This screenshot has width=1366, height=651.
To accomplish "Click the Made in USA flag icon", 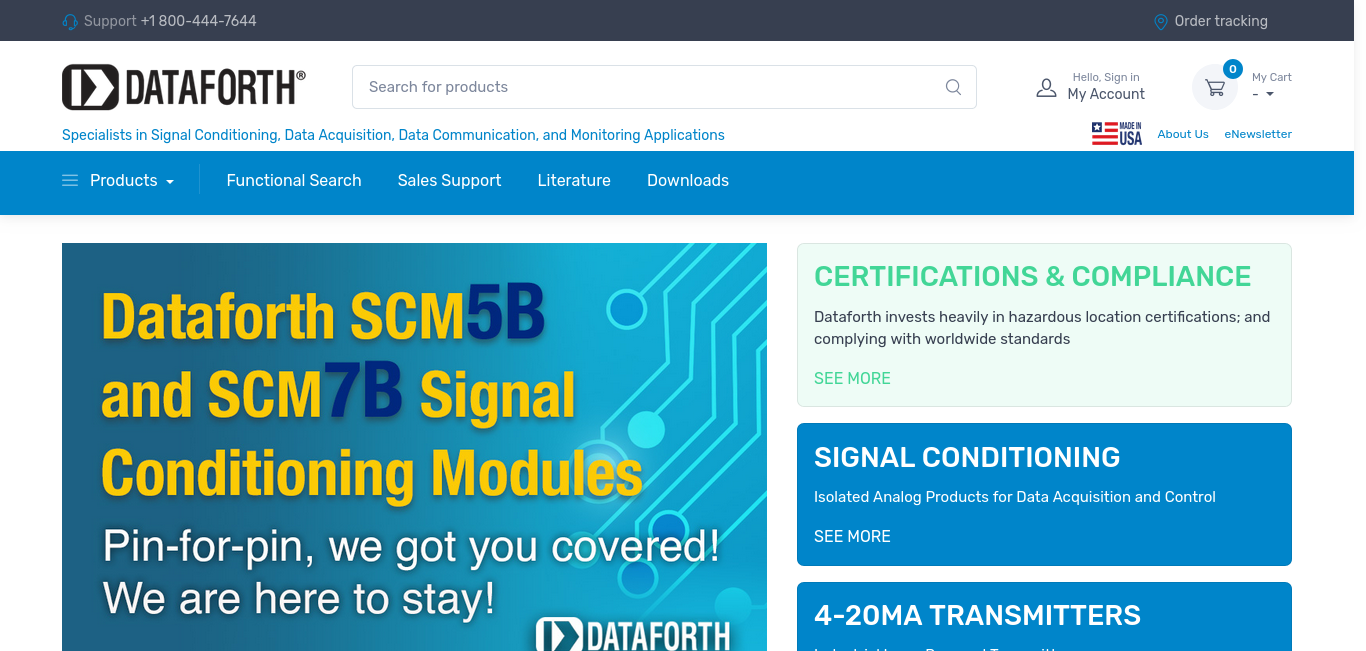I will (1117, 134).
